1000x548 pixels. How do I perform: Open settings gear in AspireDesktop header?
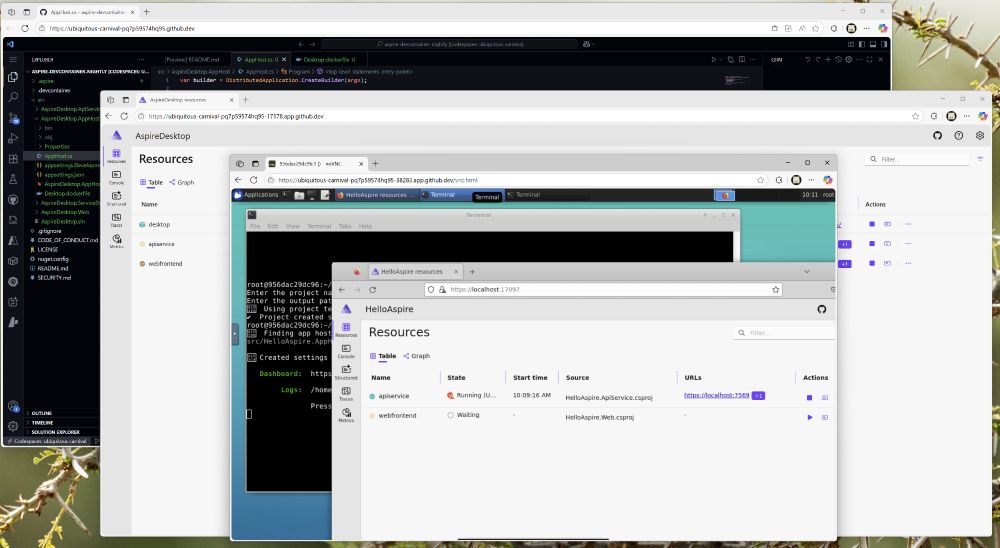pyautogui.click(x=980, y=135)
